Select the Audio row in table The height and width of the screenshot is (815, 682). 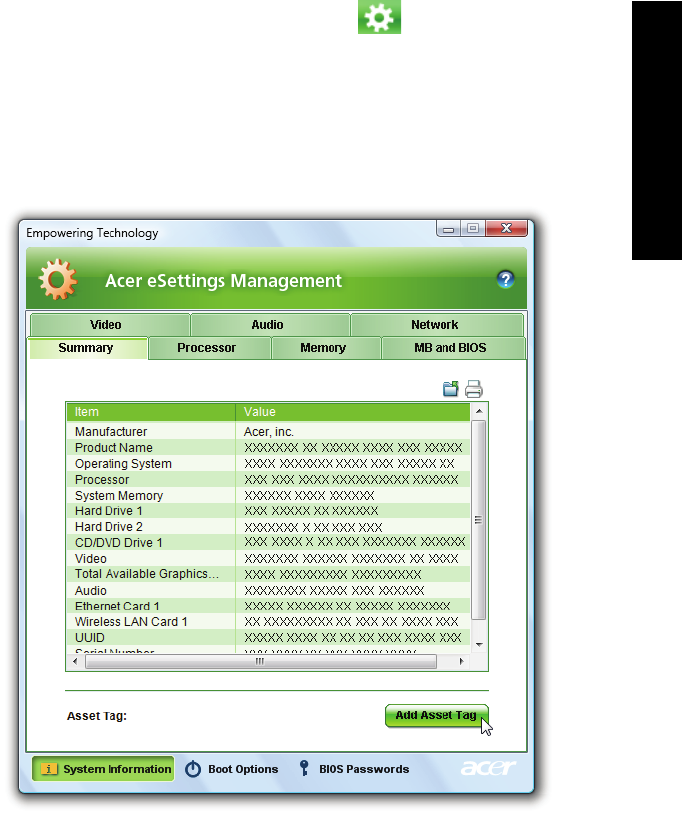coord(268,590)
